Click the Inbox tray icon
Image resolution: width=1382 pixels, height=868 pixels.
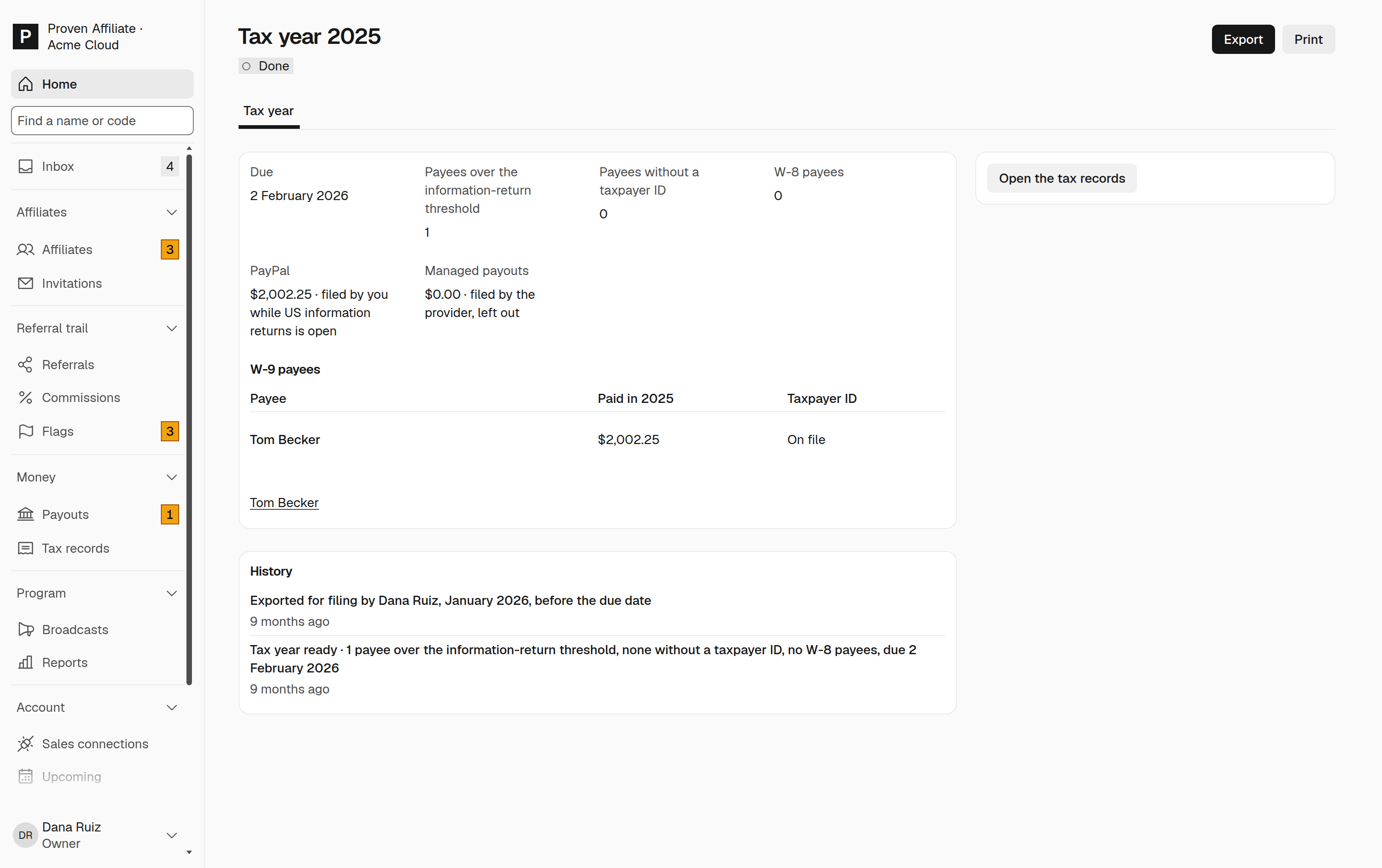[x=25, y=166]
